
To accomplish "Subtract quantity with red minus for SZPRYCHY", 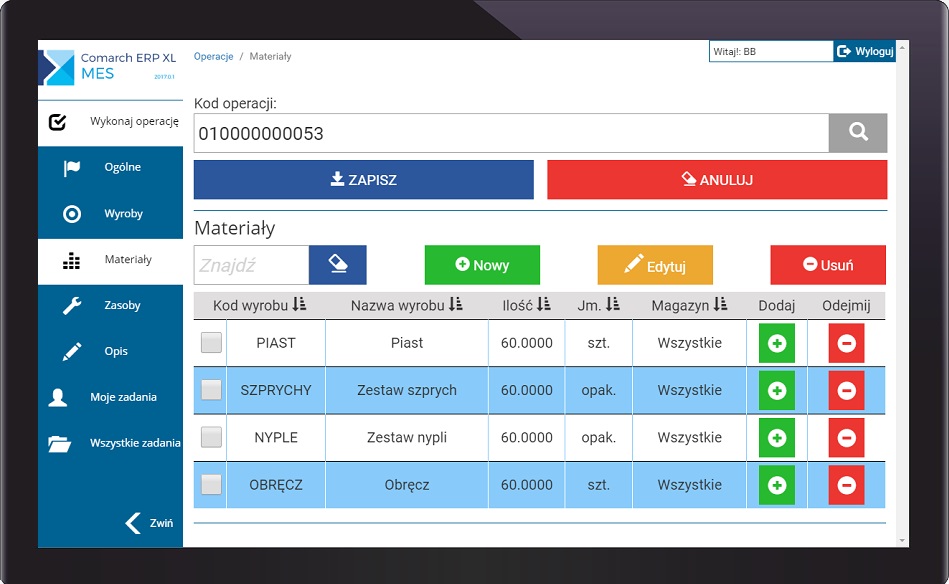I will 846,390.
